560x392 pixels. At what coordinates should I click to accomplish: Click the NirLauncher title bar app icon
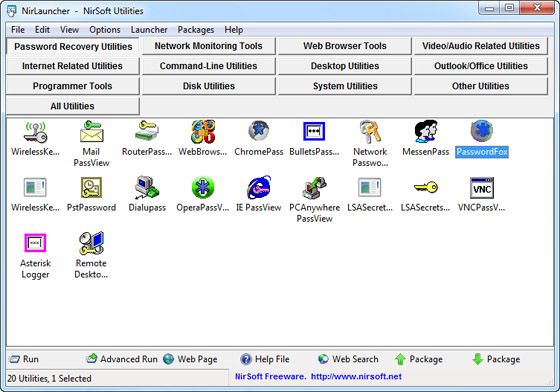[12, 11]
